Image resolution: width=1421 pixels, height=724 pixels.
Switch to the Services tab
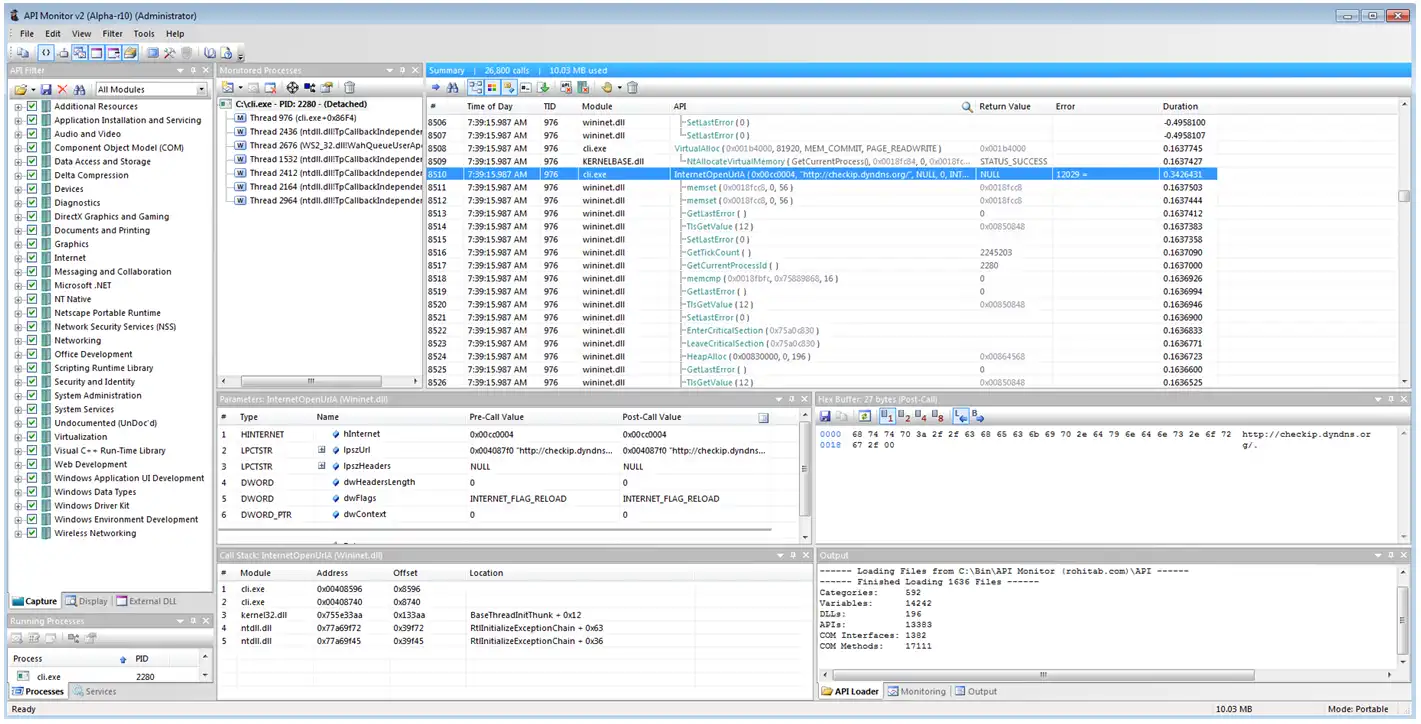coord(93,692)
